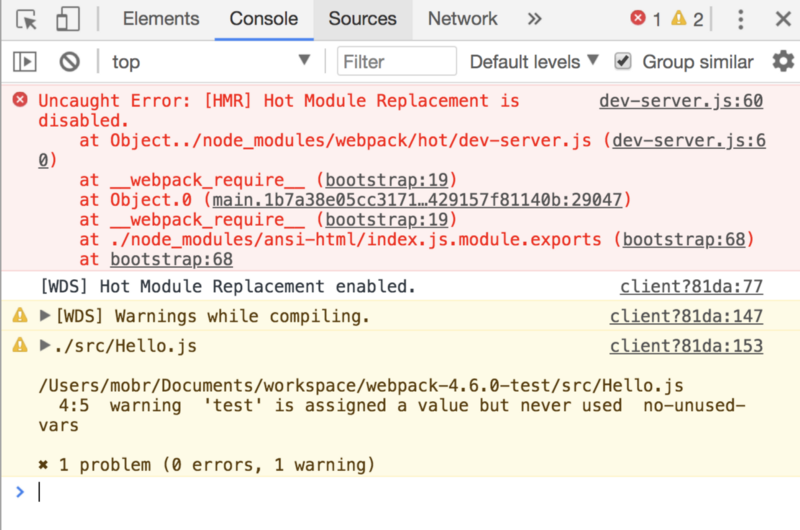Show the console sidebar icon
Viewport: 800px width, 530px height.
pos(25,62)
